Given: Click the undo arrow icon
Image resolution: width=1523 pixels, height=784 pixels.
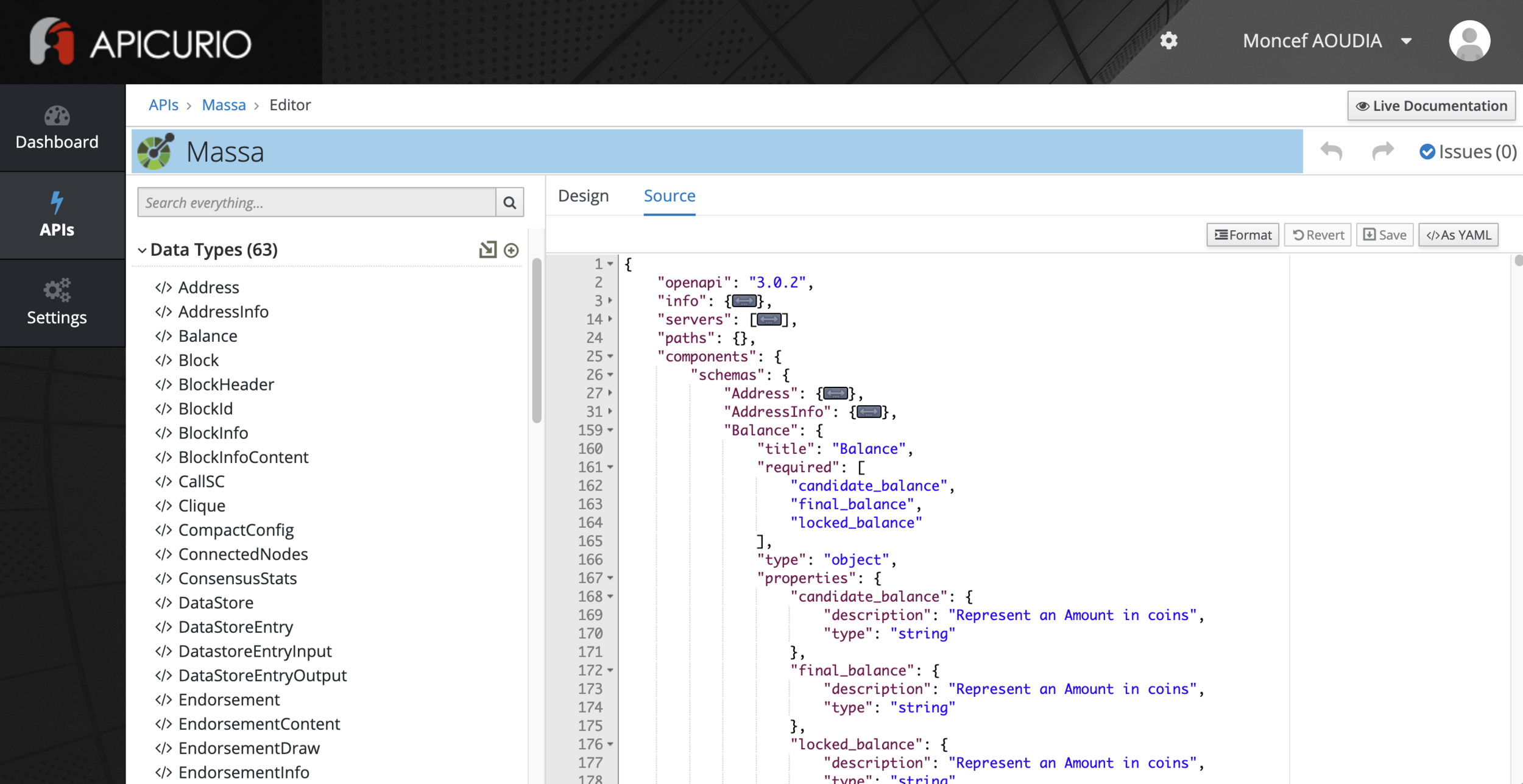Looking at the screenshot, I should pos(1331,152).
